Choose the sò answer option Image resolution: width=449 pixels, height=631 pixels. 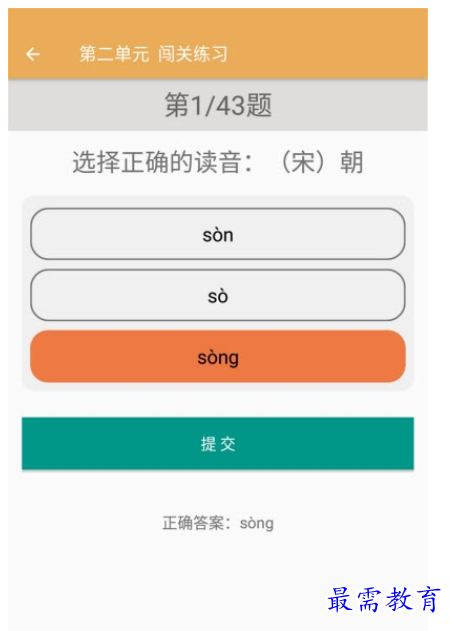pos(218,295)
